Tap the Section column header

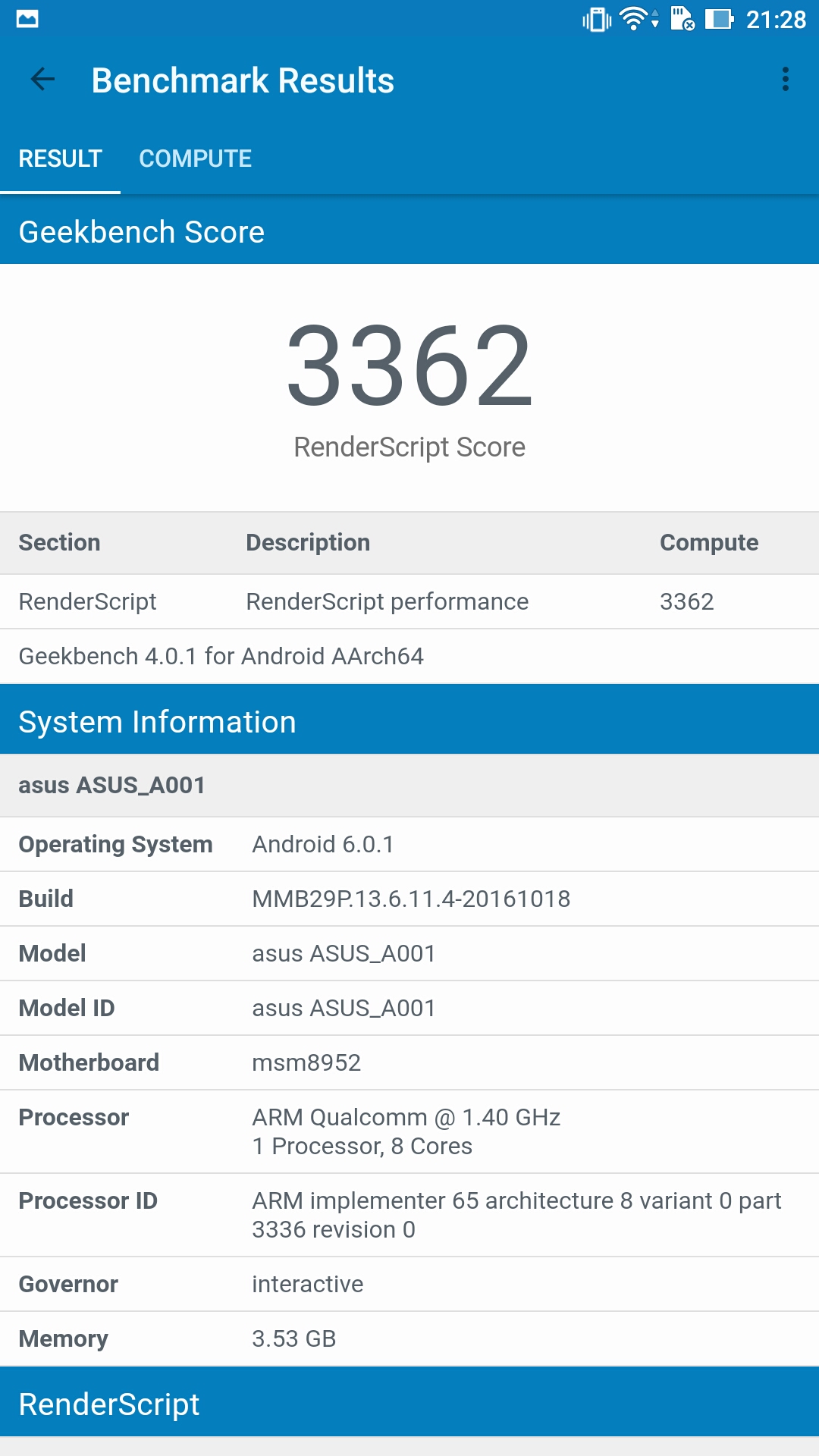pyautogui.click(x=59, y=542)
